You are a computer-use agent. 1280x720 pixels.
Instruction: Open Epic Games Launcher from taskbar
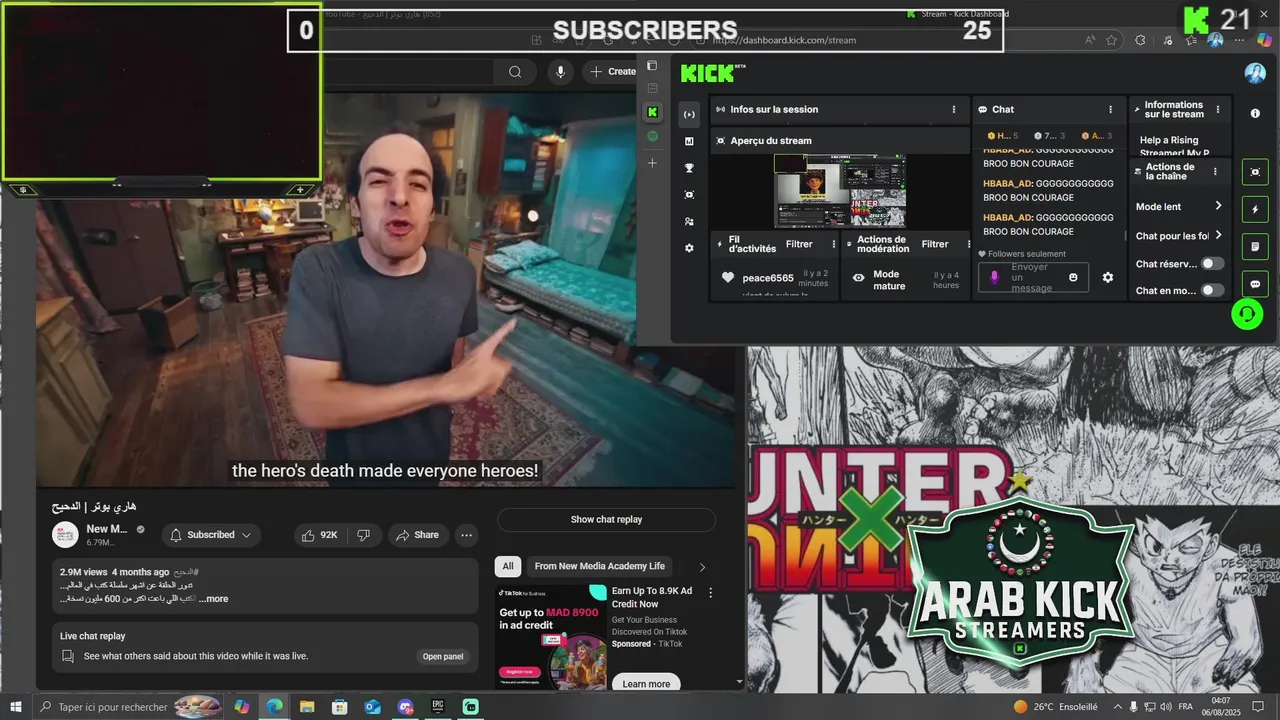pyautogui.click(x=438, y=706)
